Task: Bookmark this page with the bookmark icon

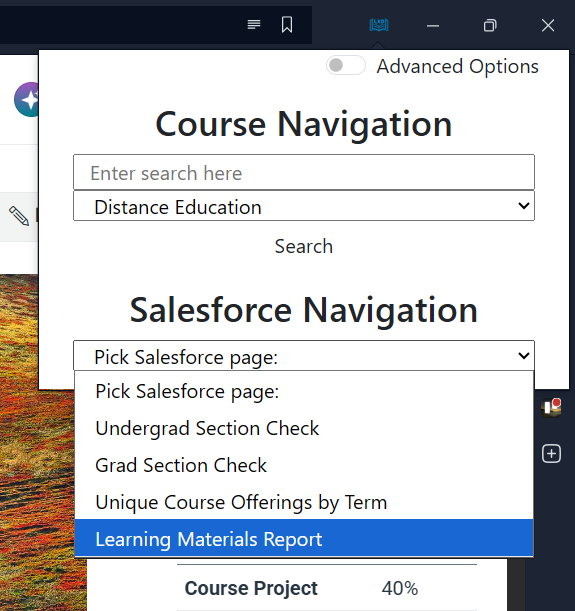Action: coord(287,25)
